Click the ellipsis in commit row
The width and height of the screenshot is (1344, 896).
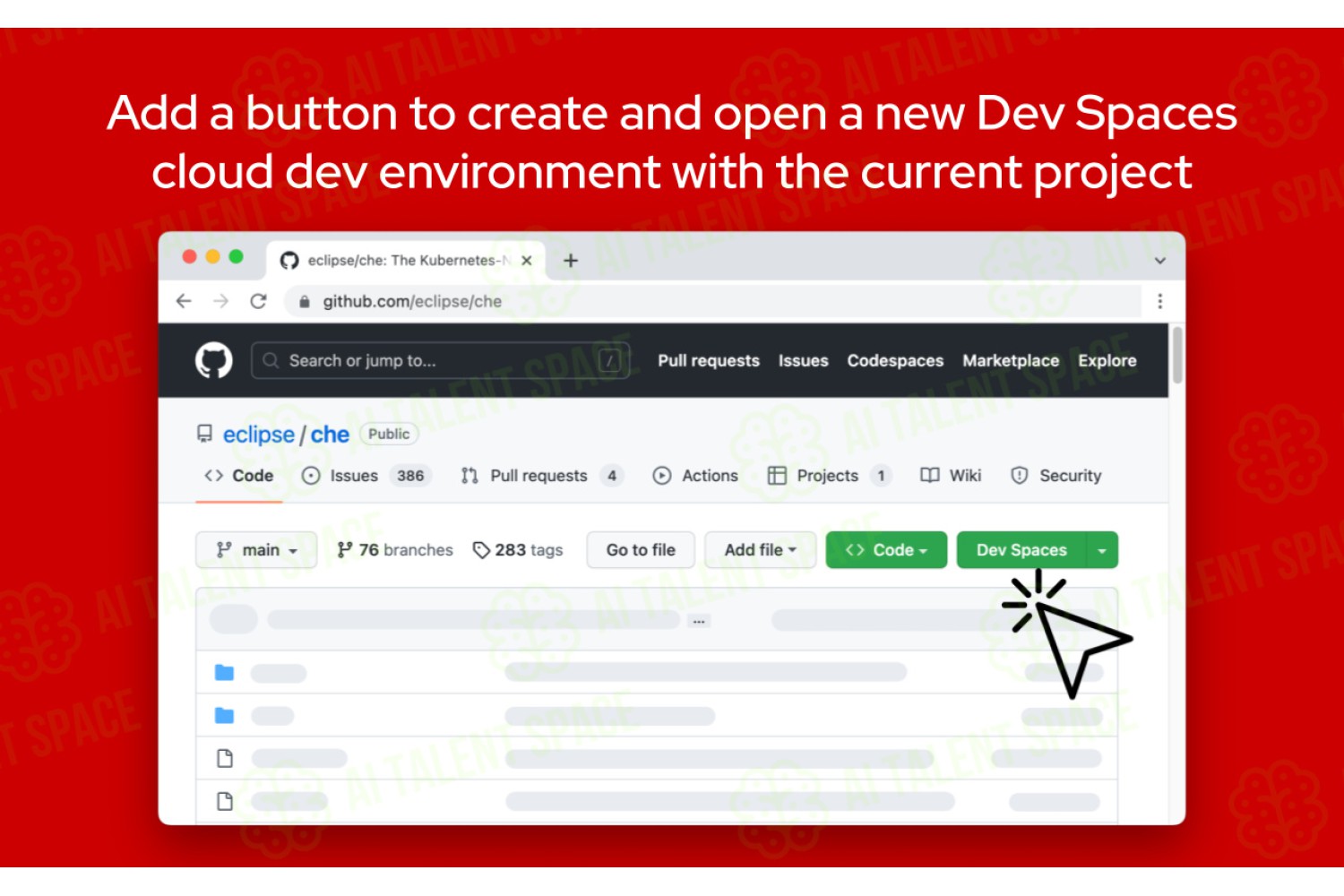click(699, 621)
